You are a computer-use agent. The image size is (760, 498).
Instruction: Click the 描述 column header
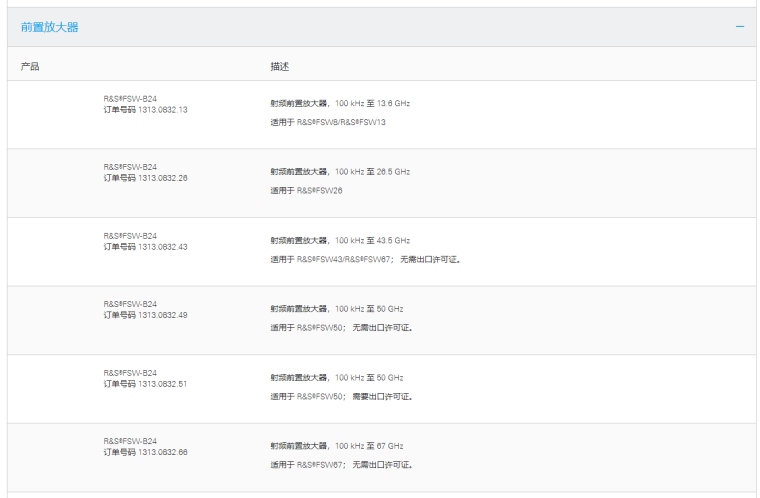pyautogui.click(x=280, y=66)
